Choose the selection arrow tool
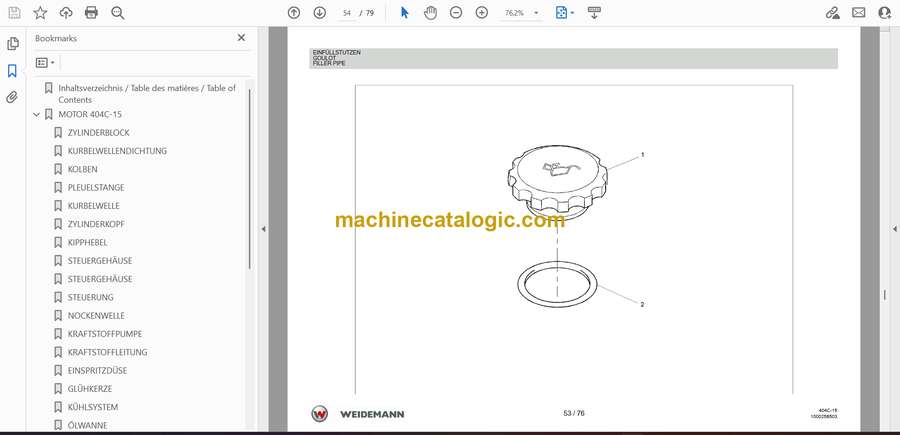This screenshot has height=435, width=900. coord(405,13)
